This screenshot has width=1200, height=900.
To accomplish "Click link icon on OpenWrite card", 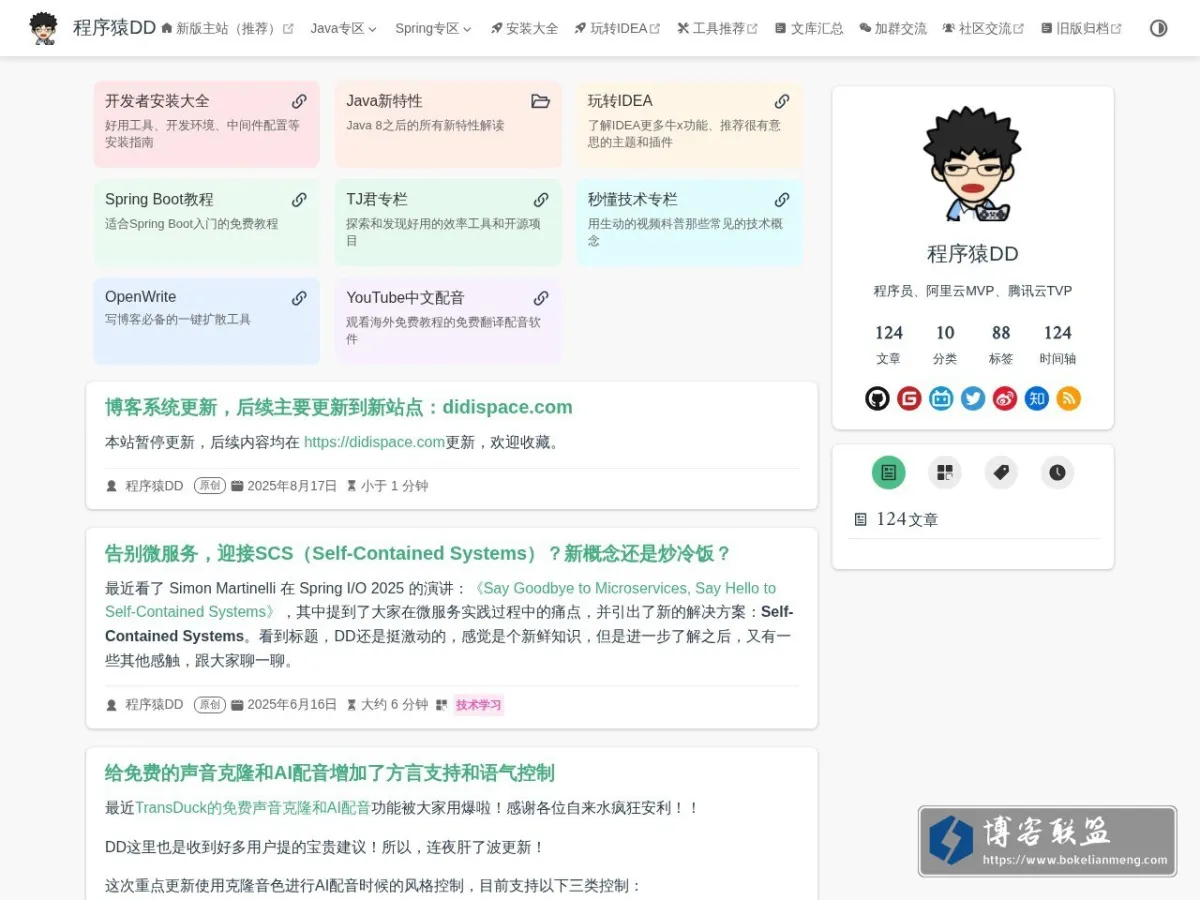I will click(x=299, y=298).
